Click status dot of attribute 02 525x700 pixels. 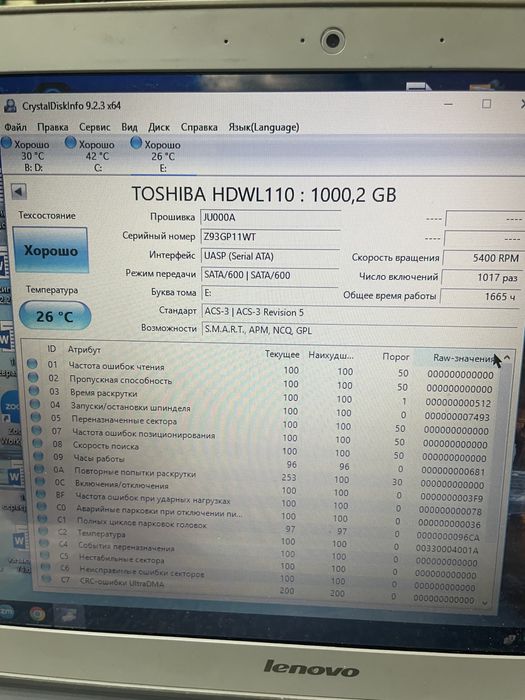pos(33,377)
